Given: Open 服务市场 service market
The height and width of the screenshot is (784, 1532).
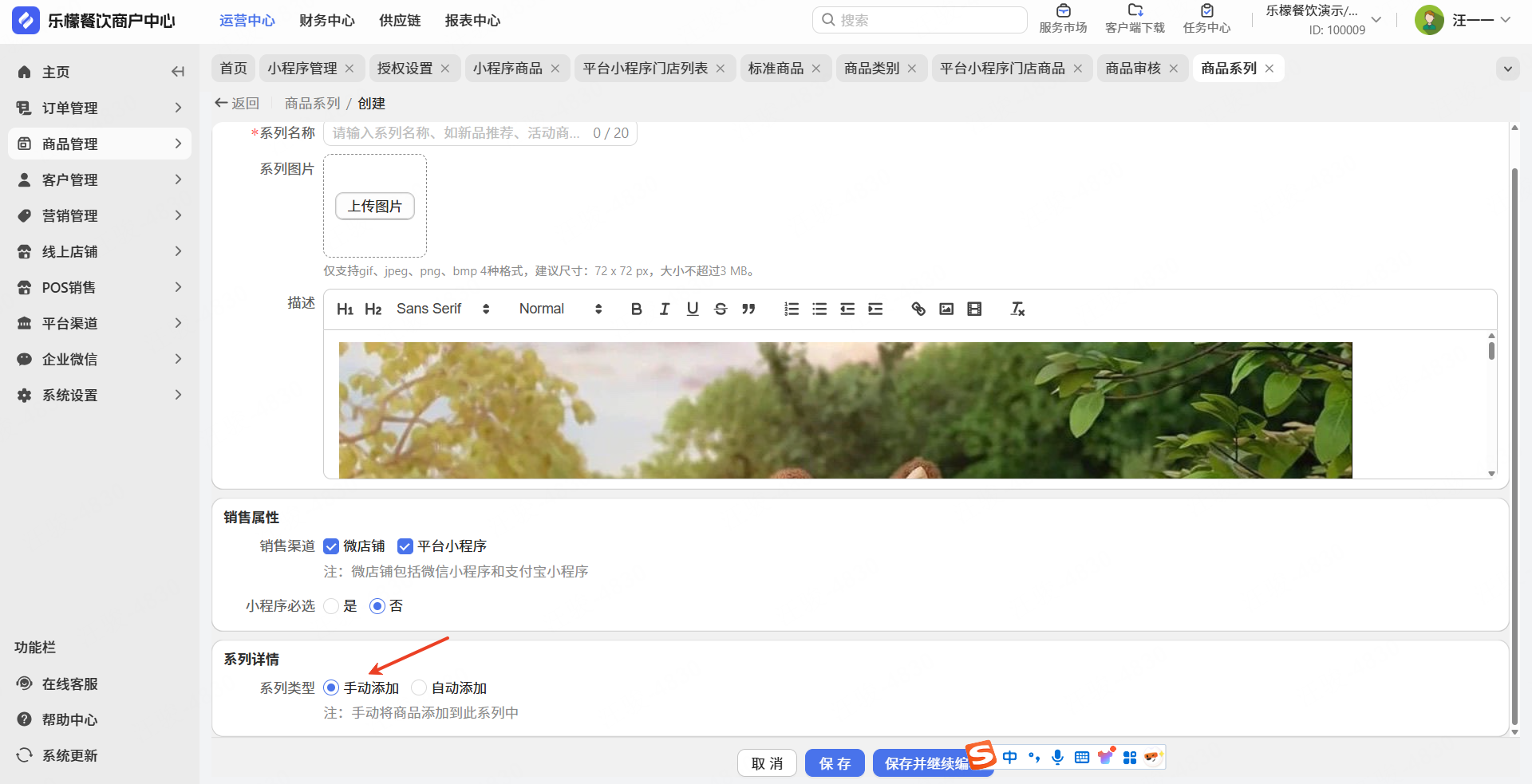Looking at the screenshot, I should point(1063,19).
